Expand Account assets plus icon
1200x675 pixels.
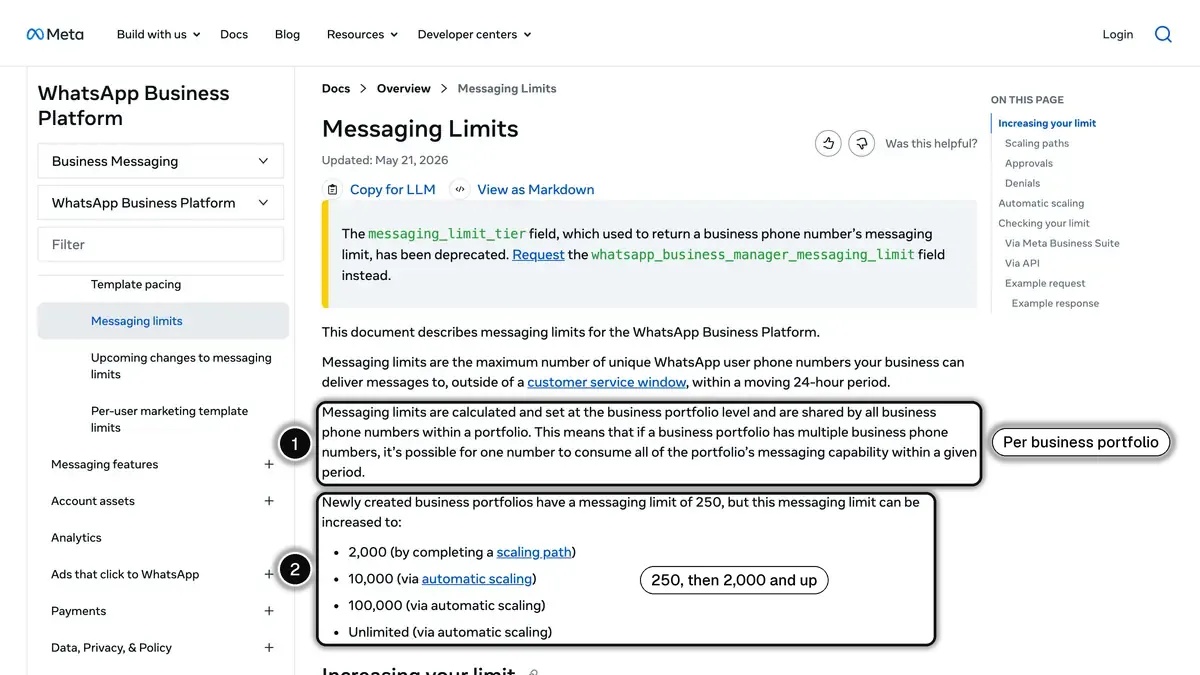(269, 501)
